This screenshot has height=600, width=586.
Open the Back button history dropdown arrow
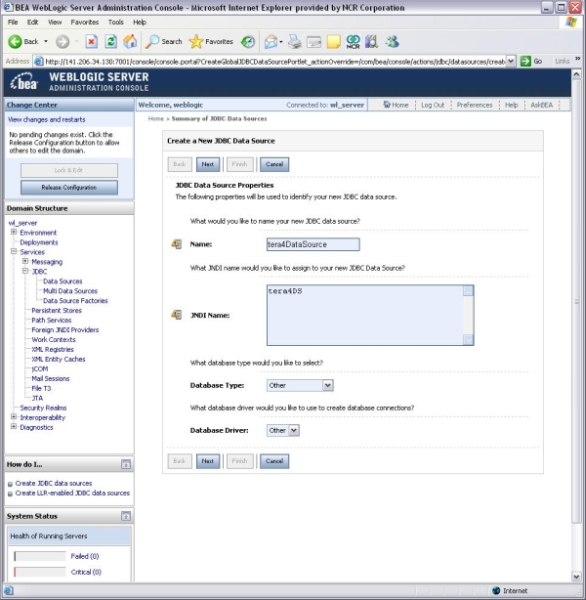pos(46,41)
